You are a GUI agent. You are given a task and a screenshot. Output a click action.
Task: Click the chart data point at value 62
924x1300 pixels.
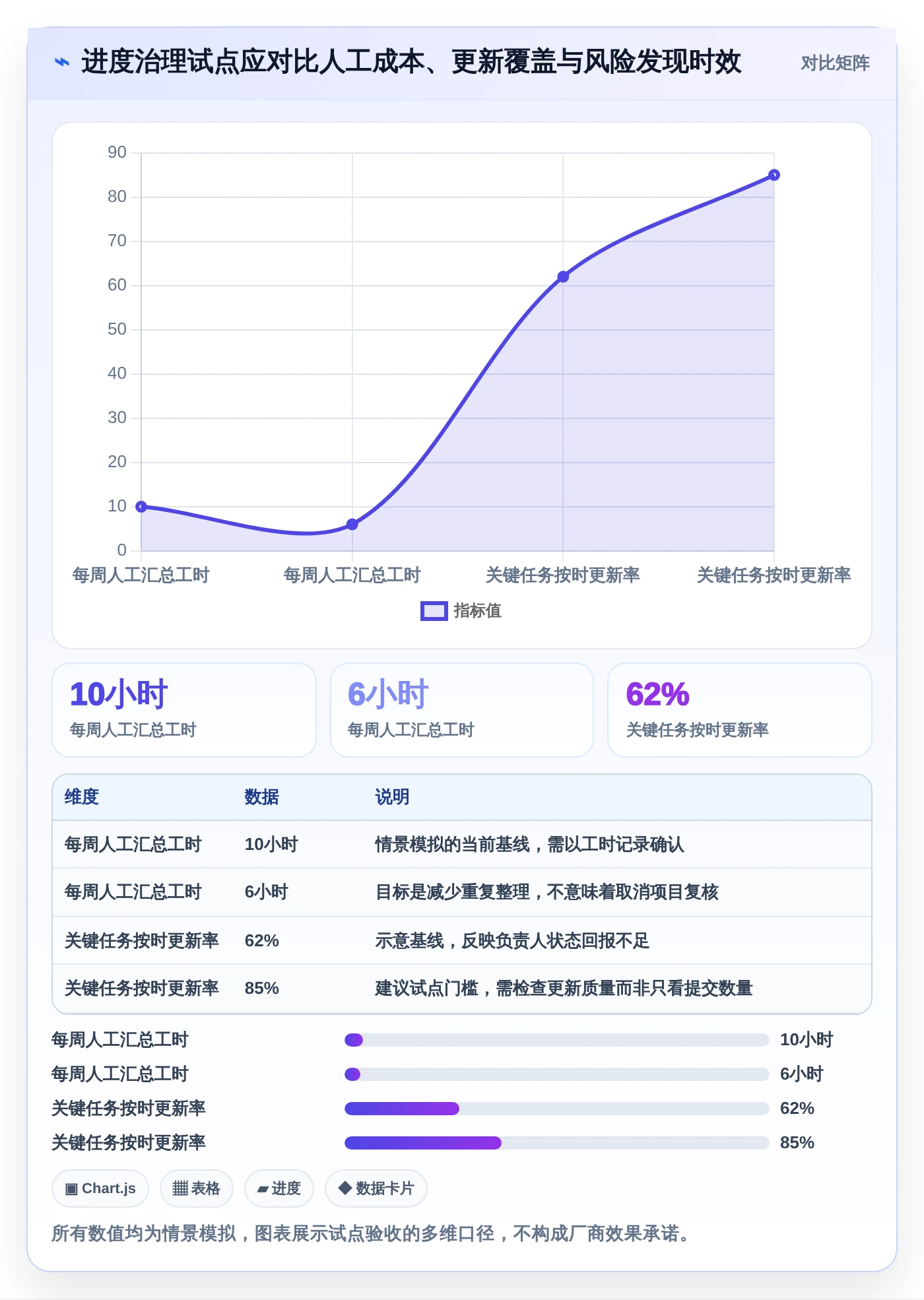pyautogui.click(x=563, y=276)
